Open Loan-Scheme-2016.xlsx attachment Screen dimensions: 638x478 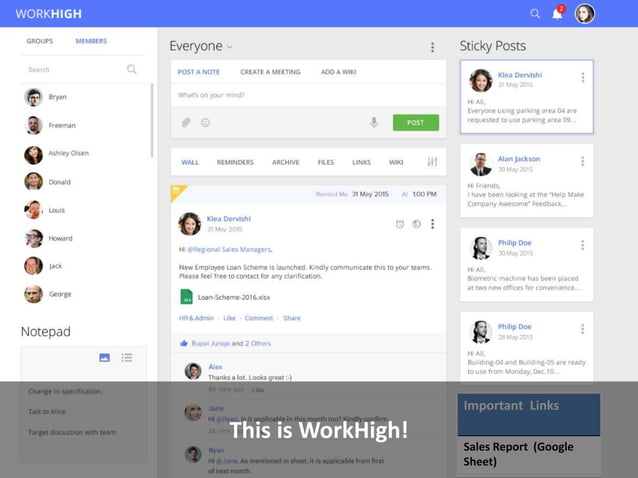click(225, 297)
